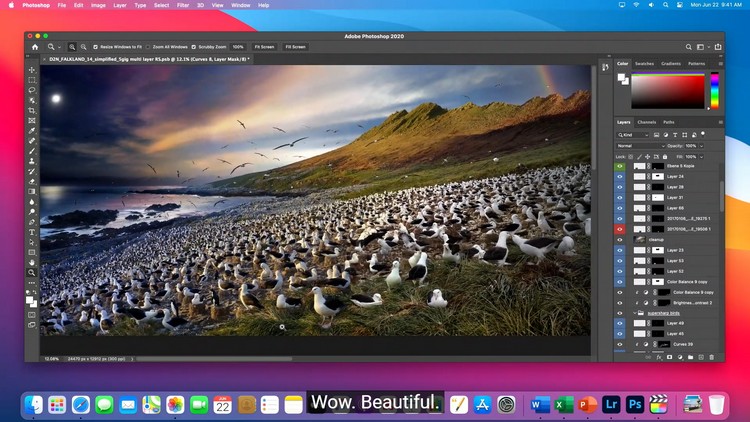This screenshot has height=422, width=750.
Task: Hide the Layer 24 visibility eye
Action: coord(620,176)
